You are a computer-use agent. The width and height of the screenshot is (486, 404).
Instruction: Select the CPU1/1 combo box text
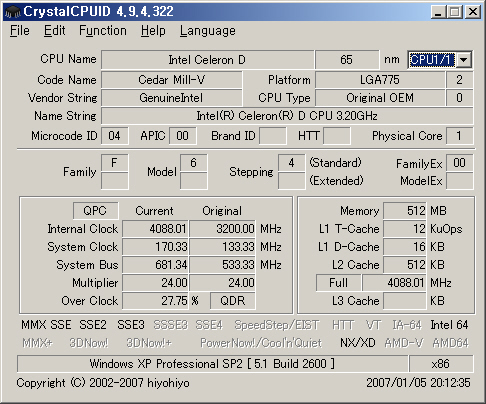click(432, 60)
